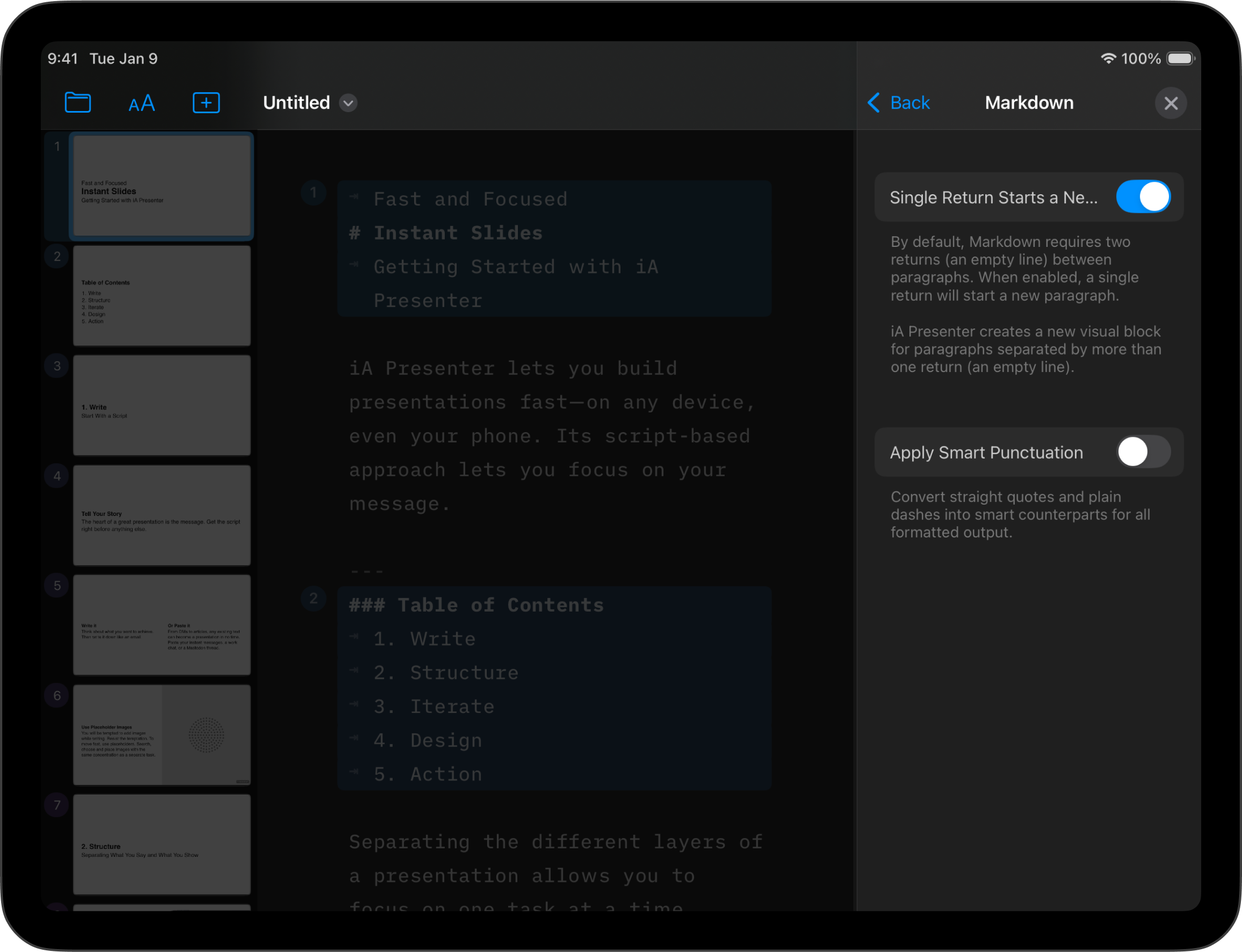The height and width of the screenshot is (952, 1242).
Task: Click the slide 2 number badge in editor
Action: click(x=313, y=599)
